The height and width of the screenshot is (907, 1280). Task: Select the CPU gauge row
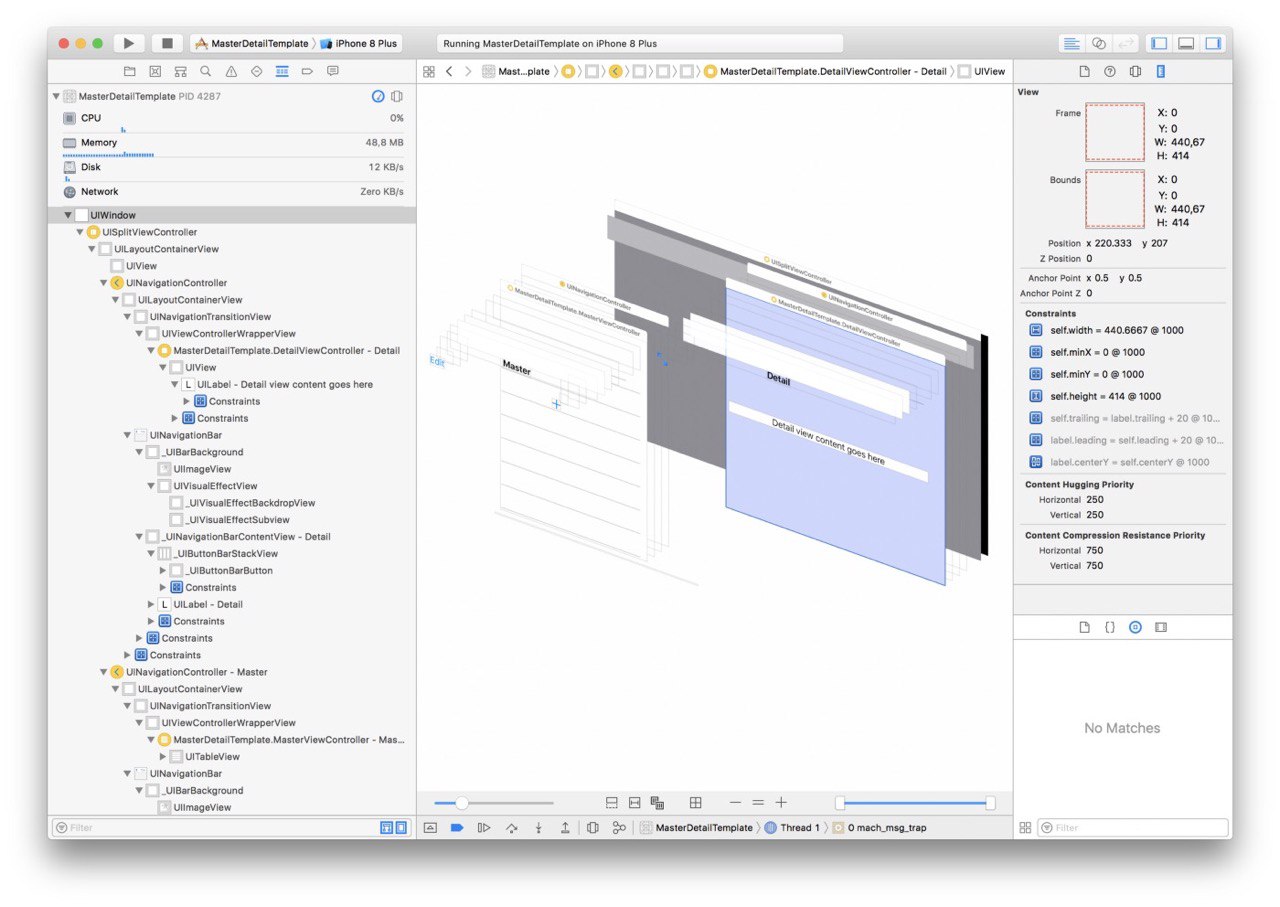tap(233, 120)
